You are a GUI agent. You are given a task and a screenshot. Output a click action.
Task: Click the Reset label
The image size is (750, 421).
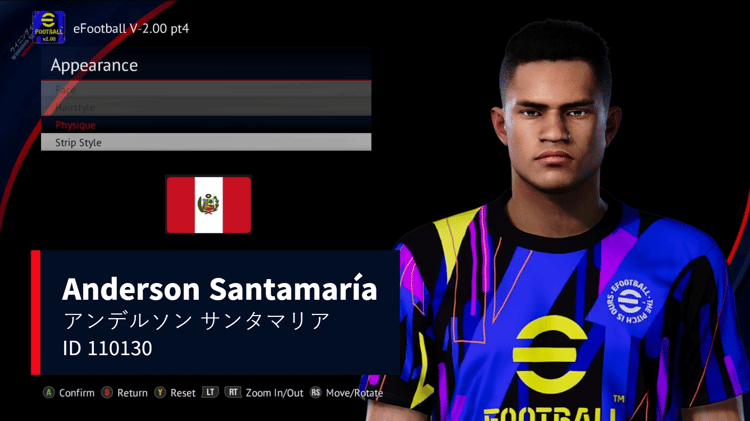[x=183, y=393]
